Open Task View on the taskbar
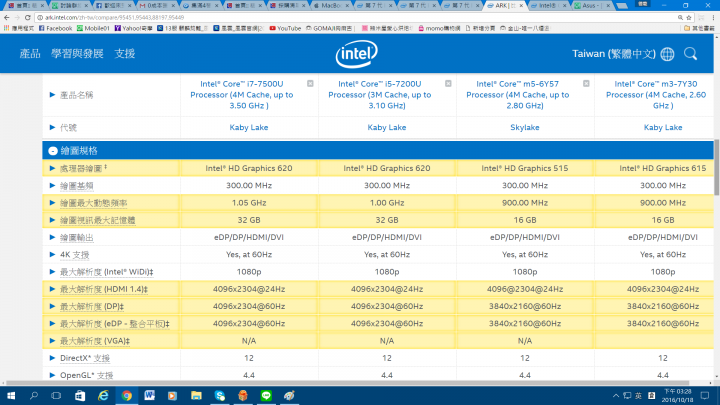Viewport: 720px width, 405px height. pos(56,395)
